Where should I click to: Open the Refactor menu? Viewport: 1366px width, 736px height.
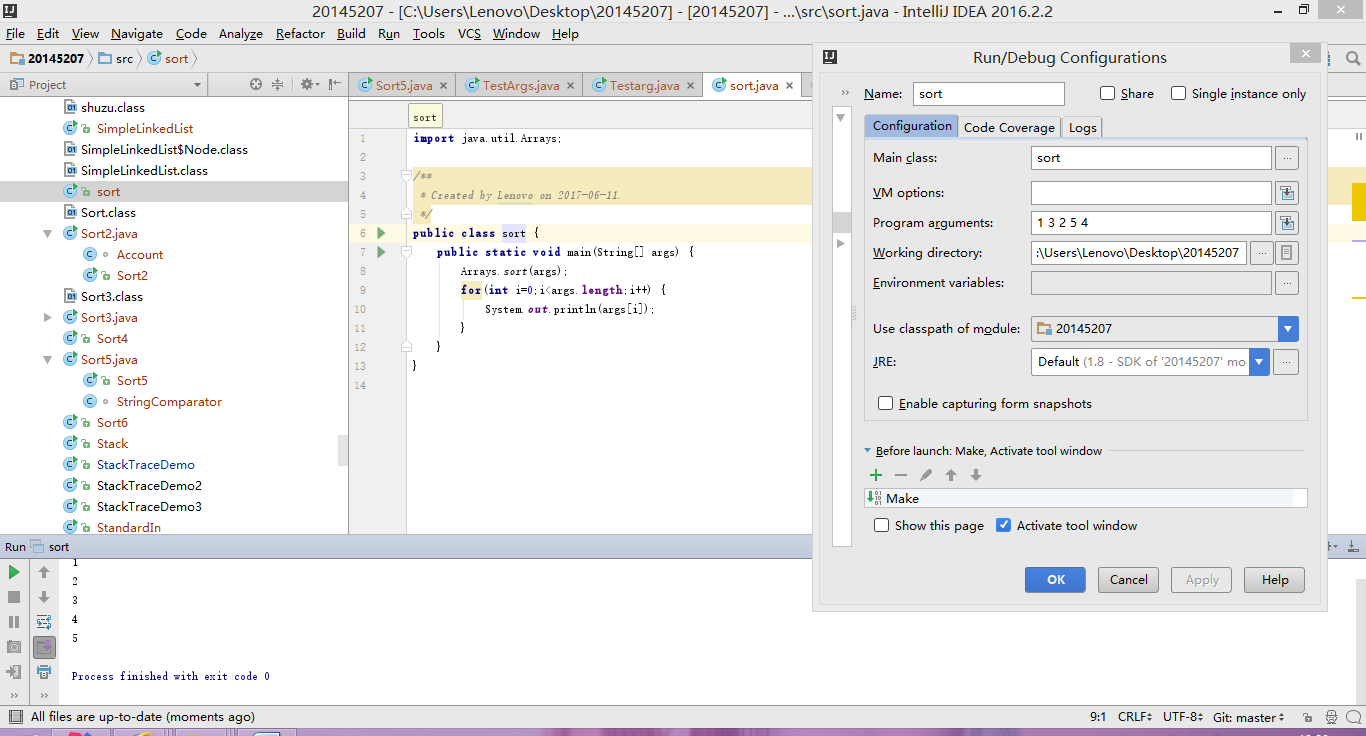pyautogui.click(x=300, y=33)
